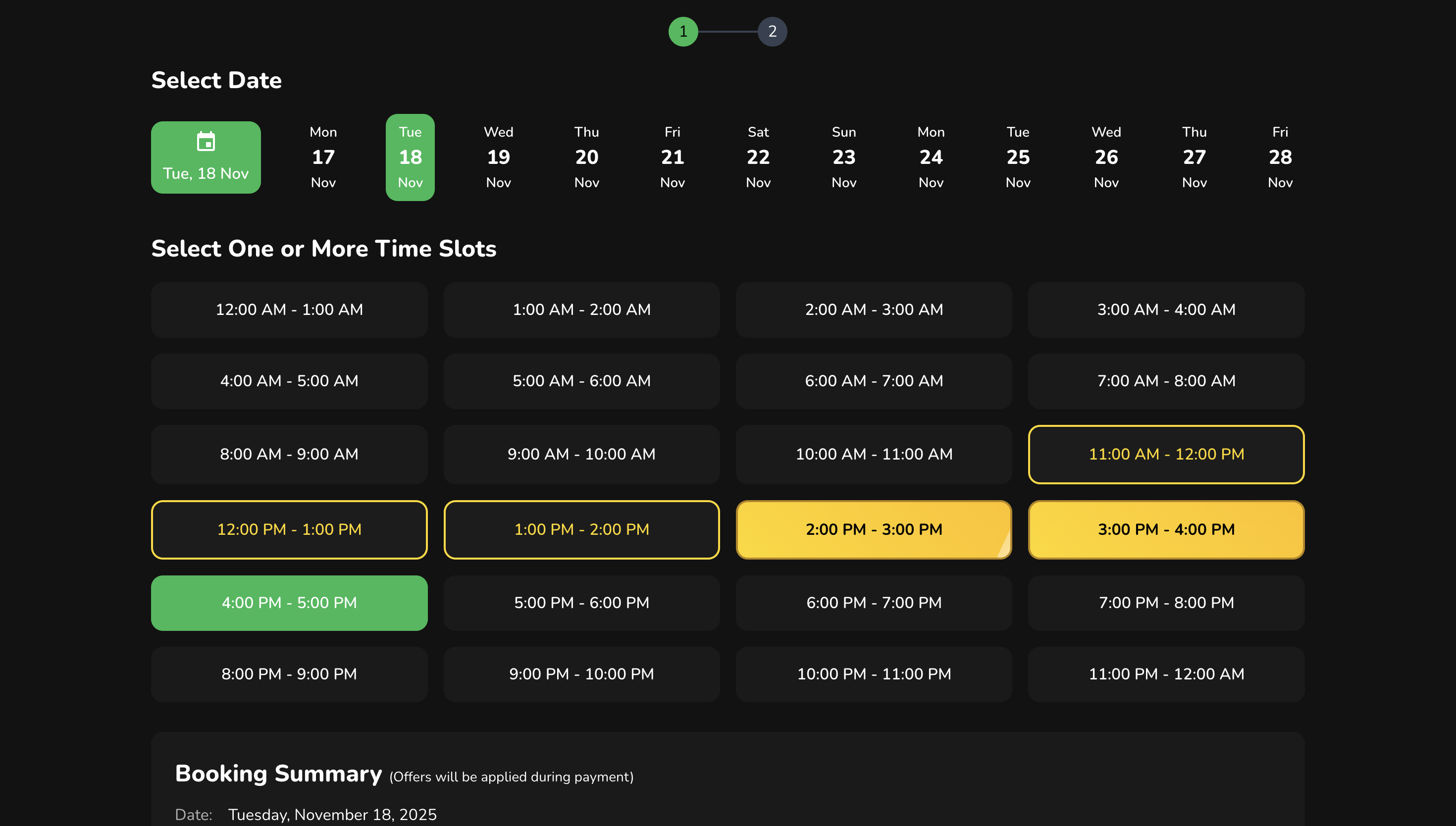The image size is (1456, 826).
Task: Deselect the 4:00 PM - 5:00 PM slot
Action: pyautogui.click(x=289, y=603)
